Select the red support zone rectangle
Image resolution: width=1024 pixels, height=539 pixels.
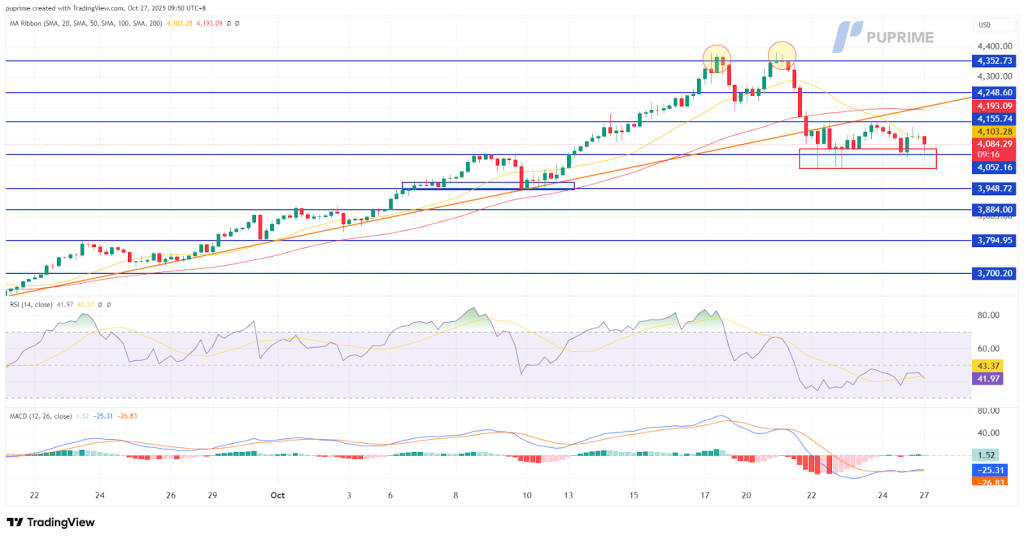(x=867, y=158)
